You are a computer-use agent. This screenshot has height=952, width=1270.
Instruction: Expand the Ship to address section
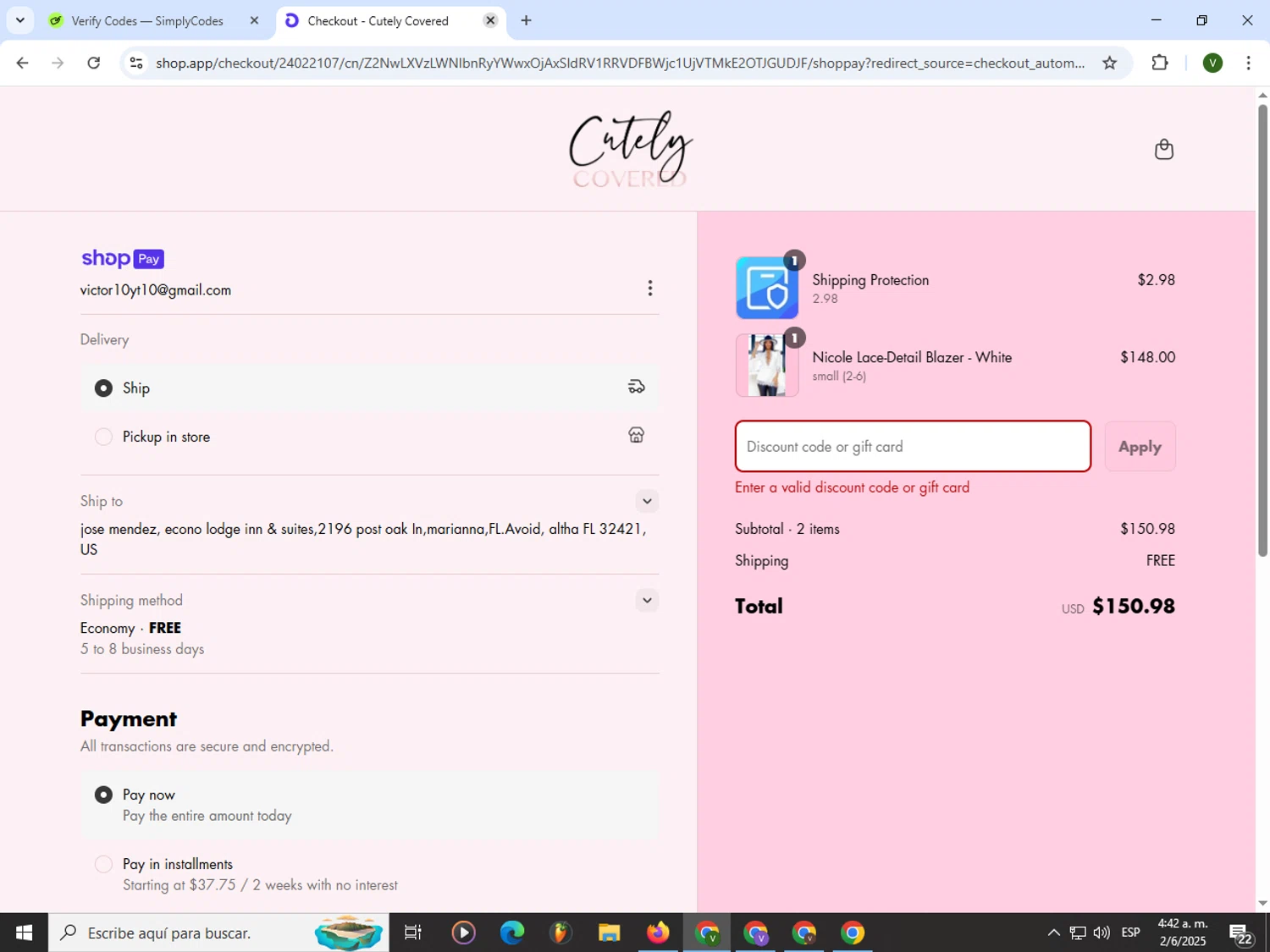click(647, 501)
